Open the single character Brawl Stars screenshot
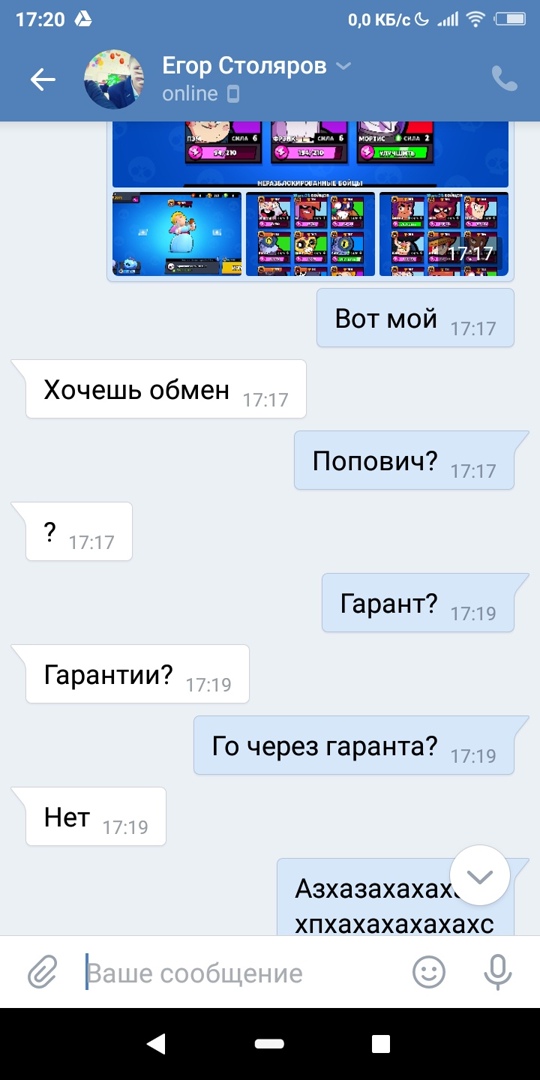 (x=177, y=234)
